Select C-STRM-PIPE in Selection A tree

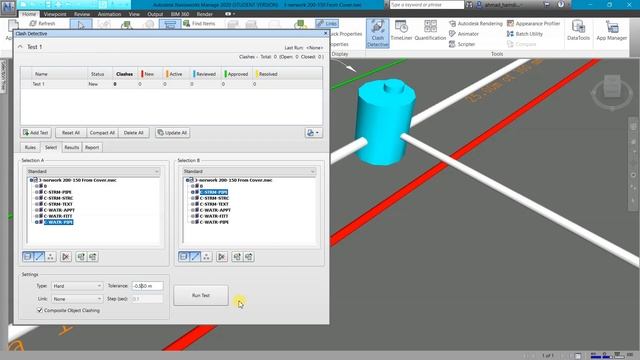(58, 192)
